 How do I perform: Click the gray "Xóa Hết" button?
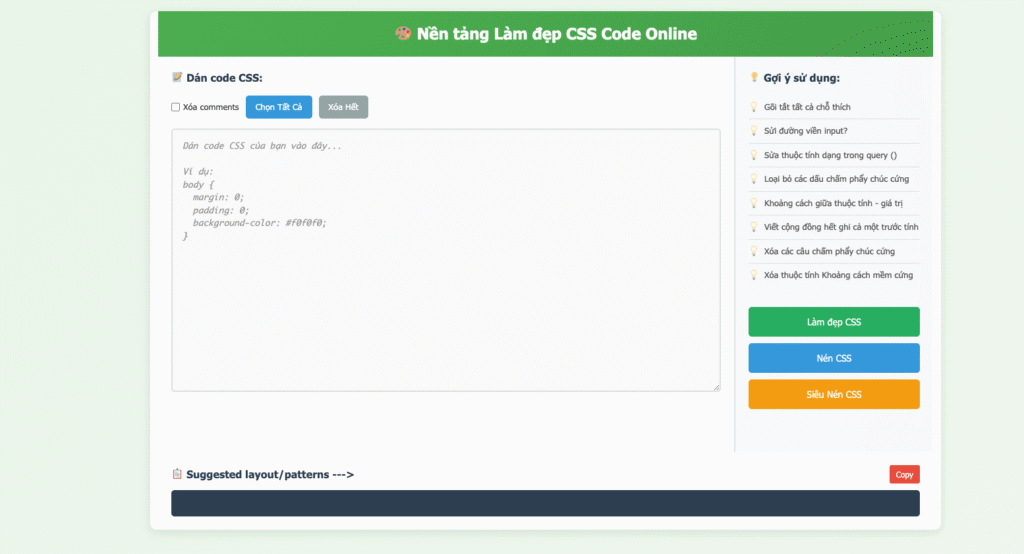[x=343, y=107]
